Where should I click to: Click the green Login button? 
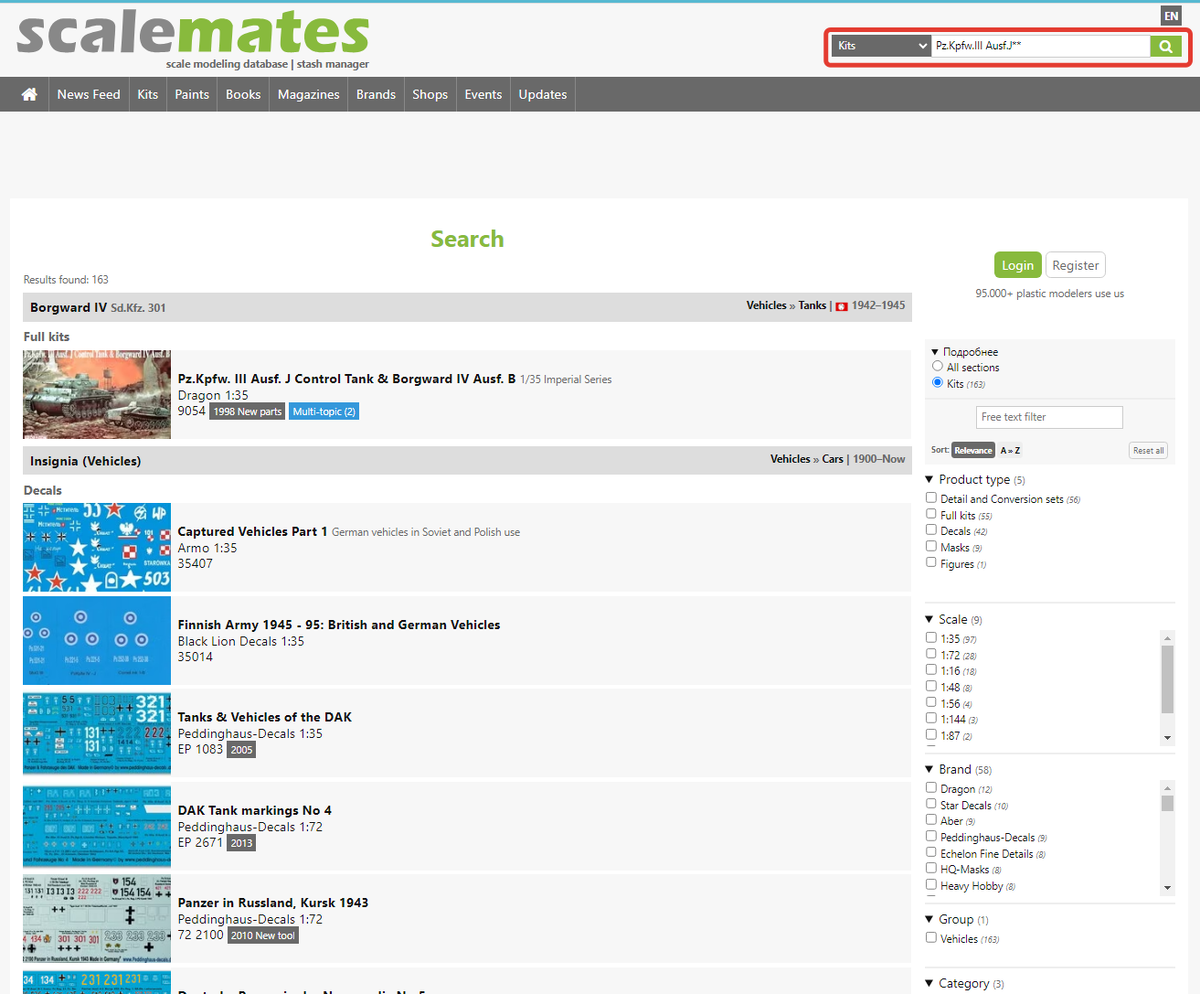[x=1018, y=265]
